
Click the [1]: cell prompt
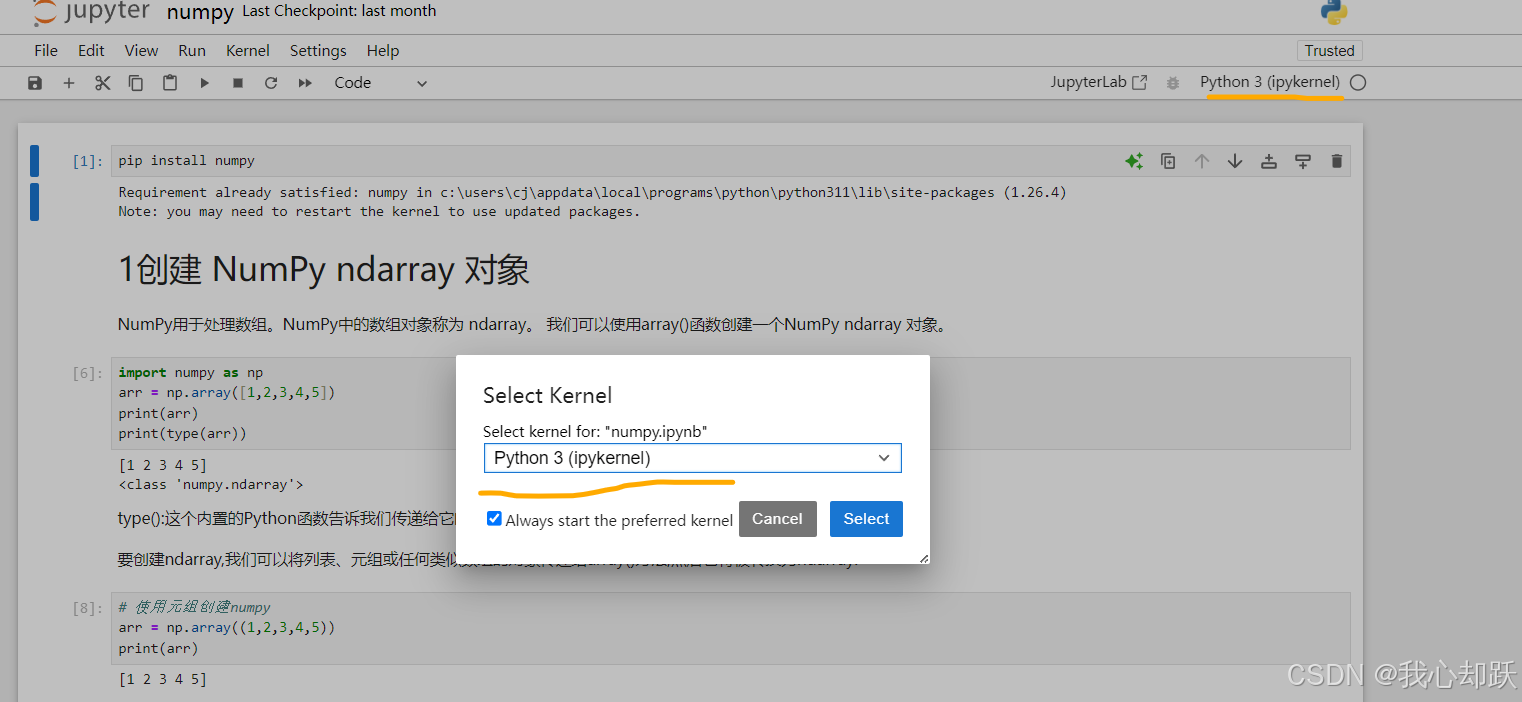(x=88, y=161)
